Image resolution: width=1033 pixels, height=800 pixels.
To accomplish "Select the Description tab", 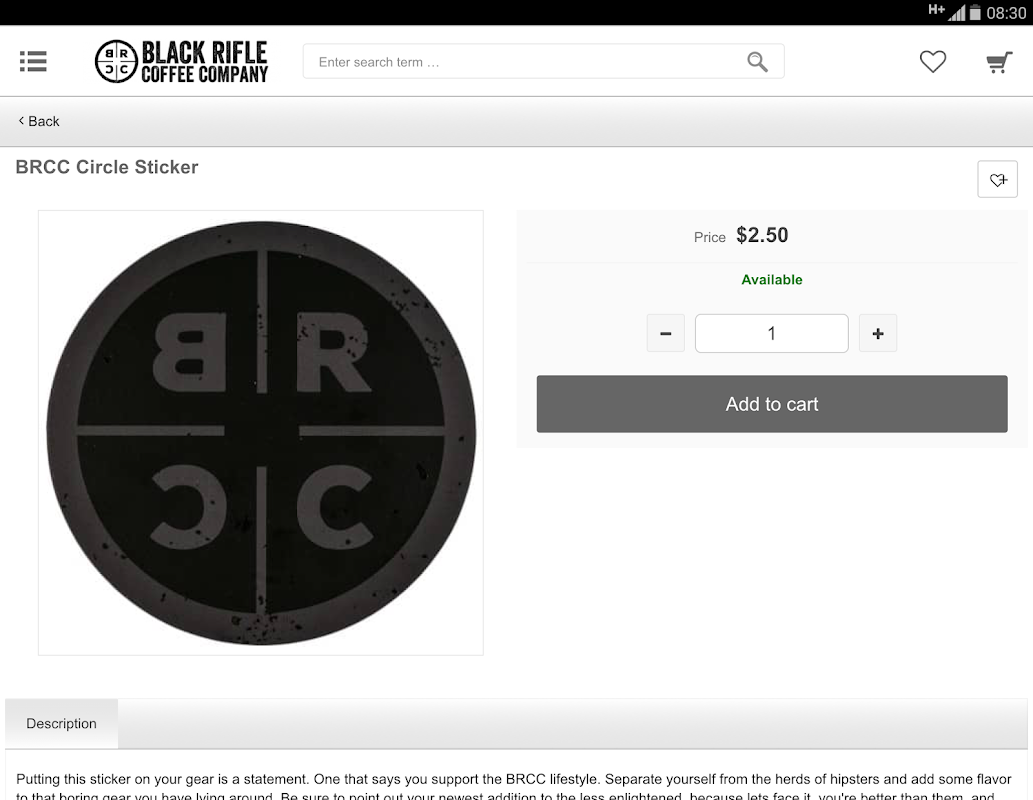I will pyautogui.click(x=61, y=724).
